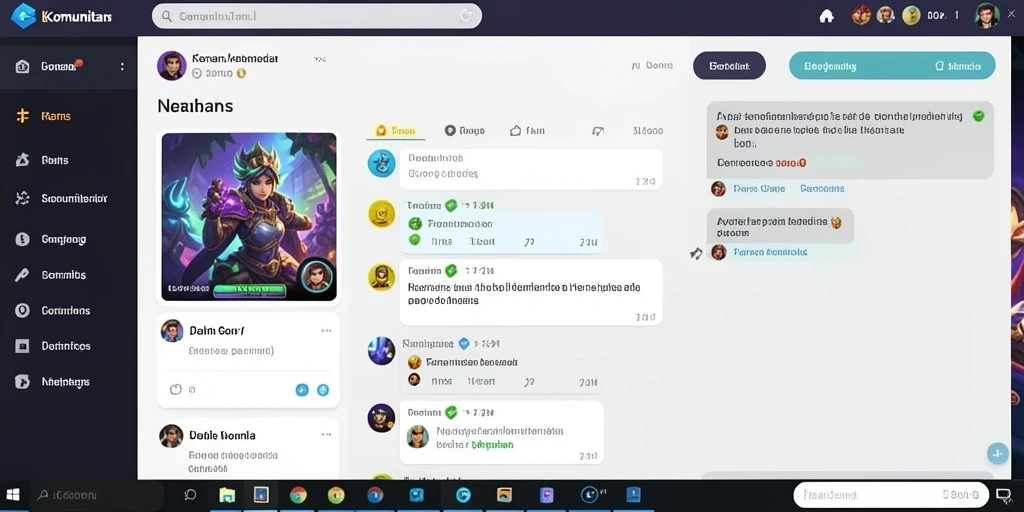Open the more options dots beside the profile name

[319, 59]
